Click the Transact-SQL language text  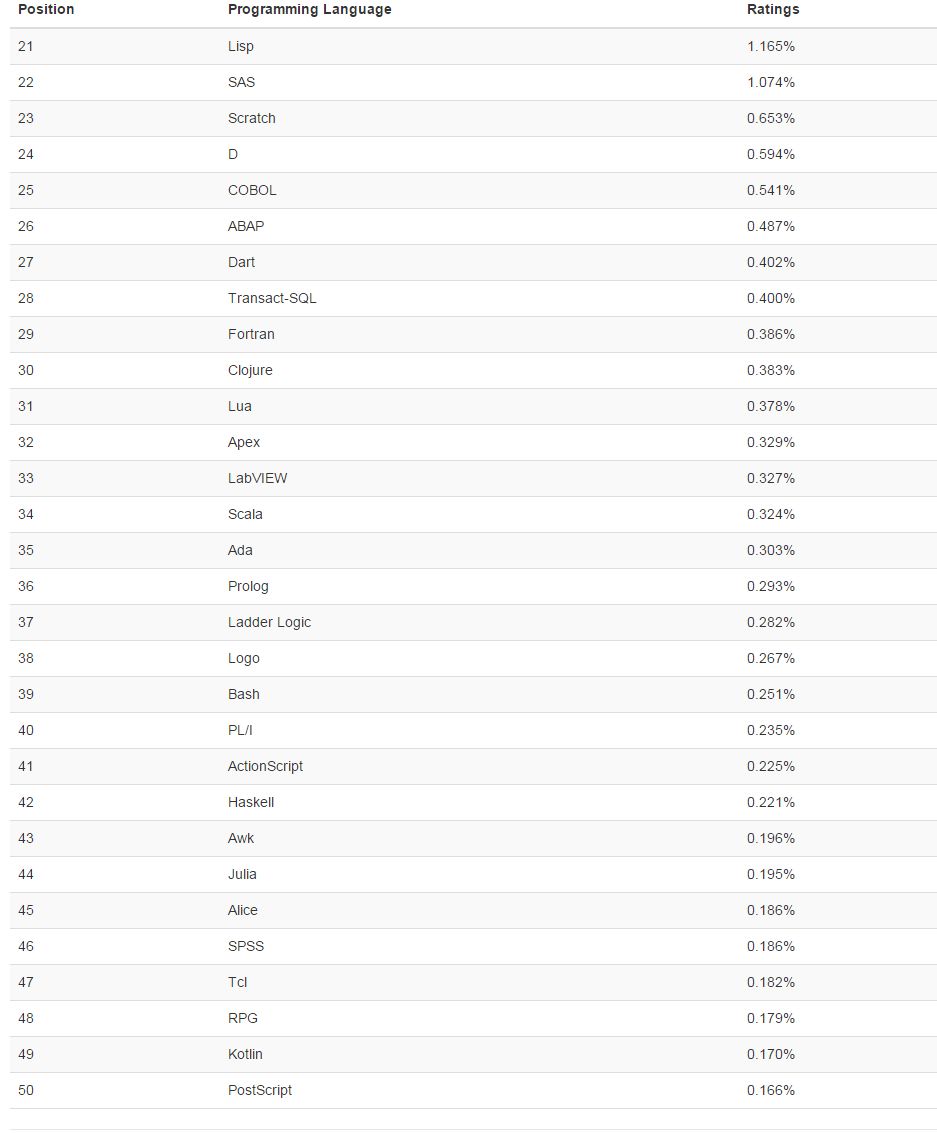(272, 298)
